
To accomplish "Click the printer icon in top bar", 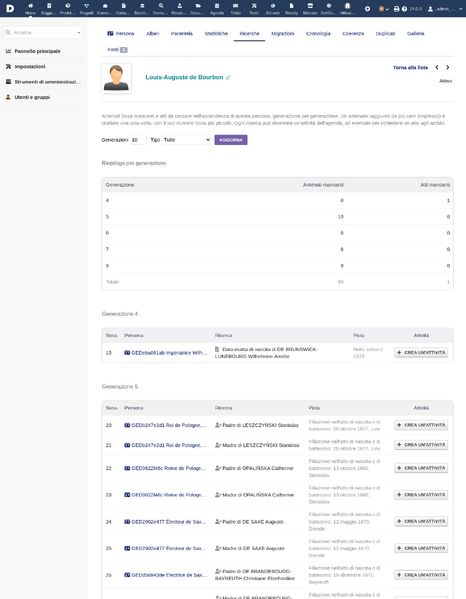I will click(396, 9).
